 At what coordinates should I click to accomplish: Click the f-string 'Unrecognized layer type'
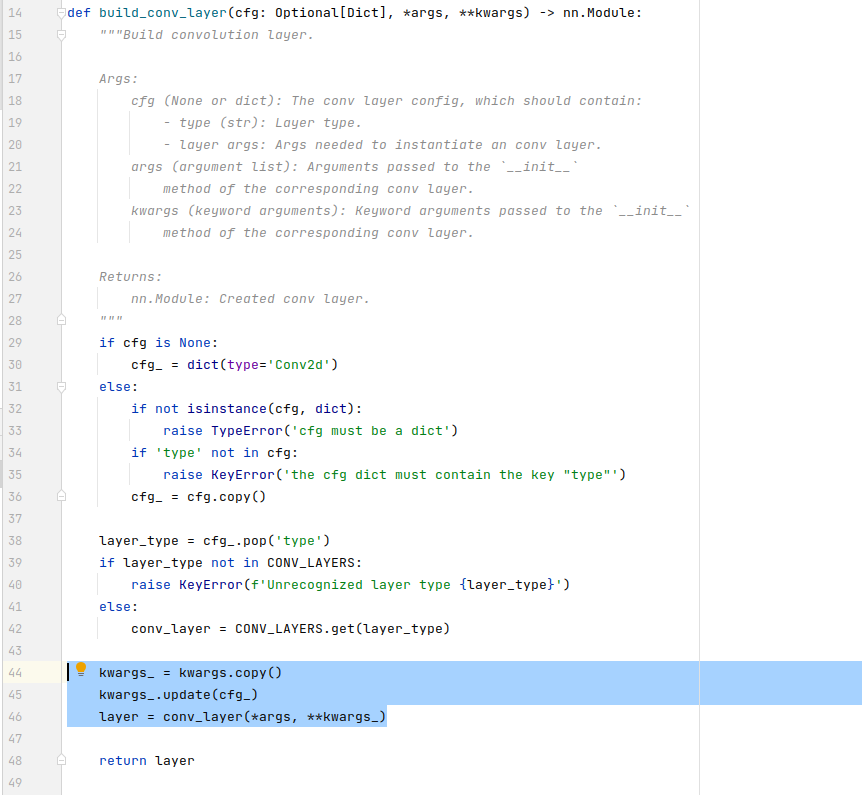pos(358,584)
